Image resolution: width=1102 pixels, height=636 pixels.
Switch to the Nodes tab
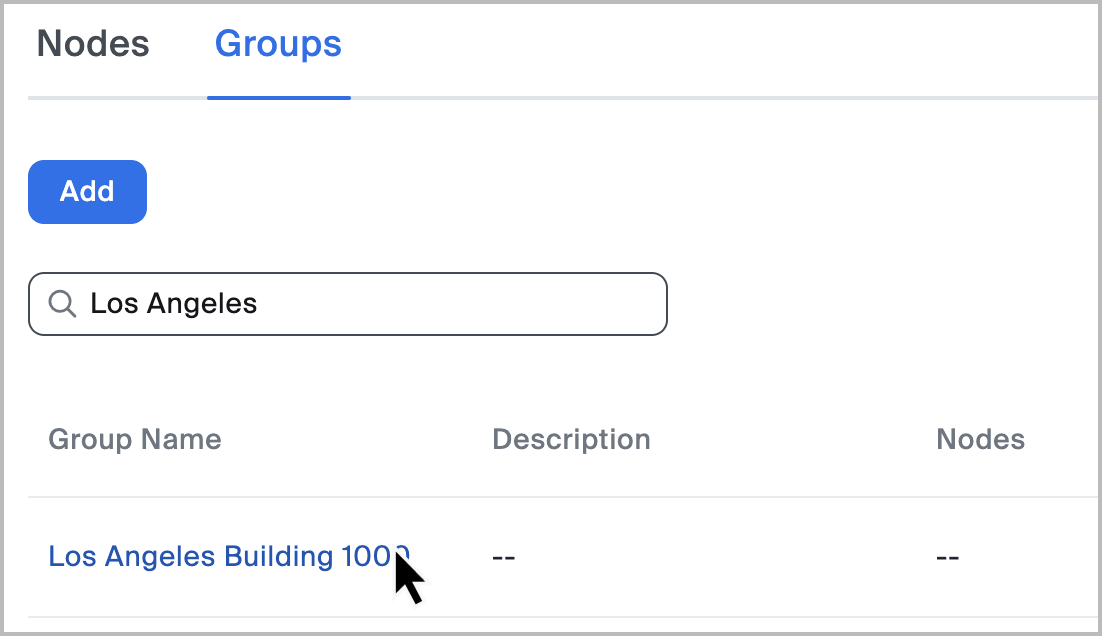coord(93,44)
